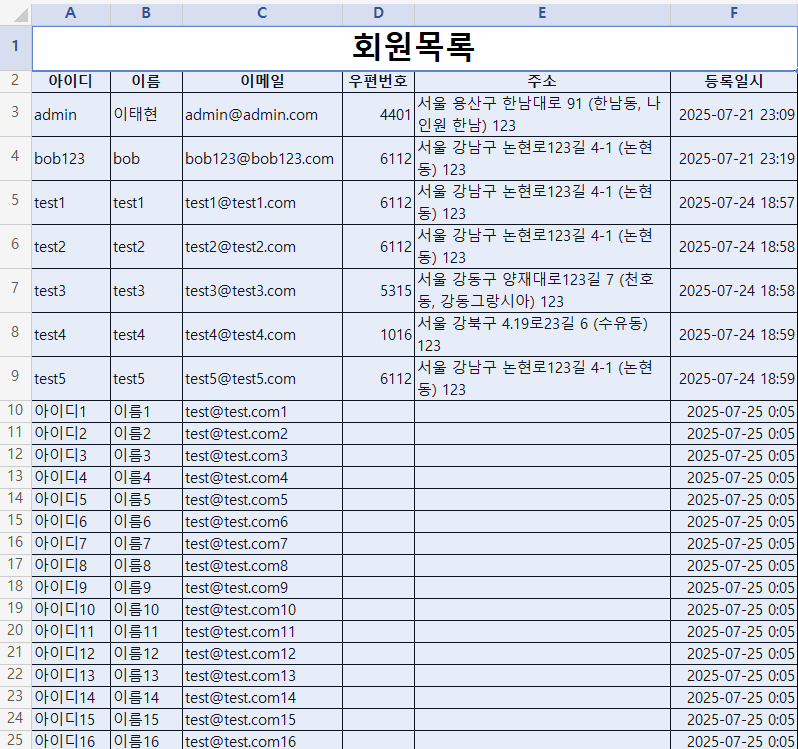Select the 이름14 cell
The height and width of the screenshot is (749, 798).
pos(146,697)
